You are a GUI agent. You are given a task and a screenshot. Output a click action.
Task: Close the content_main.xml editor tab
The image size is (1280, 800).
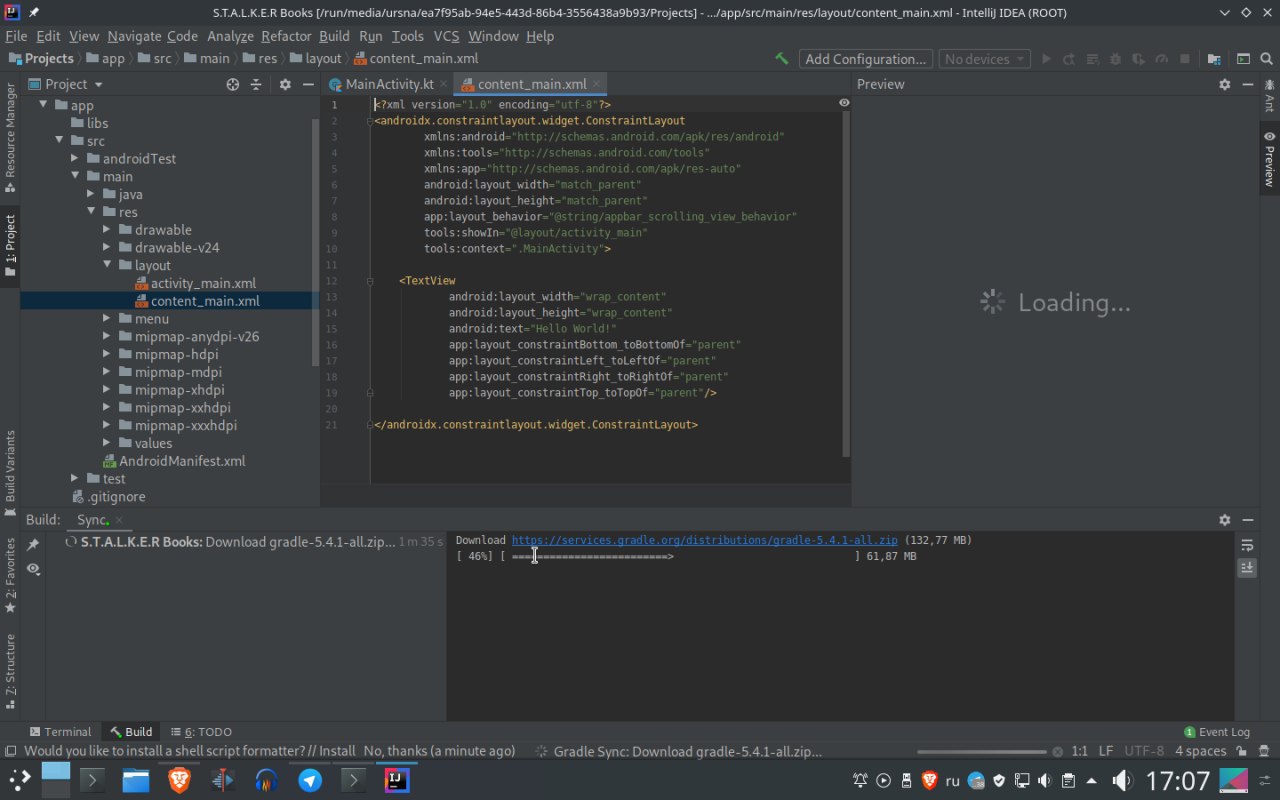click(x=597, y=85)
